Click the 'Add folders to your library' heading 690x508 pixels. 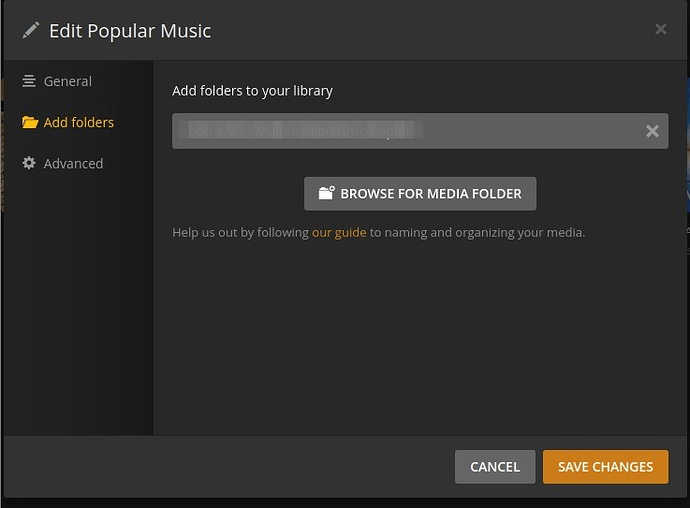252,90
